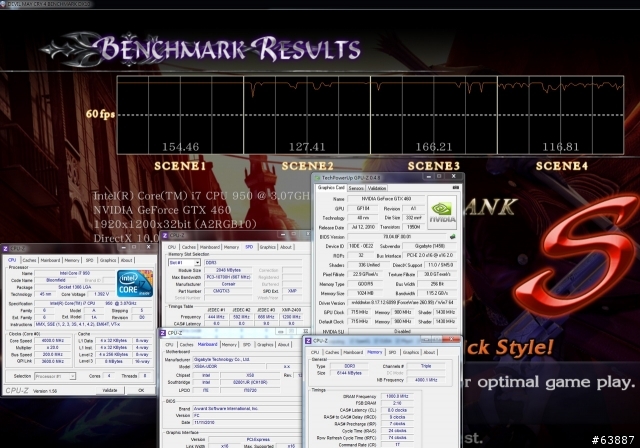640x448 pixels.
Task: Click the Z icon of the Memory CPU-Z window
Action: pyautogui.click(x=309, y=340)
